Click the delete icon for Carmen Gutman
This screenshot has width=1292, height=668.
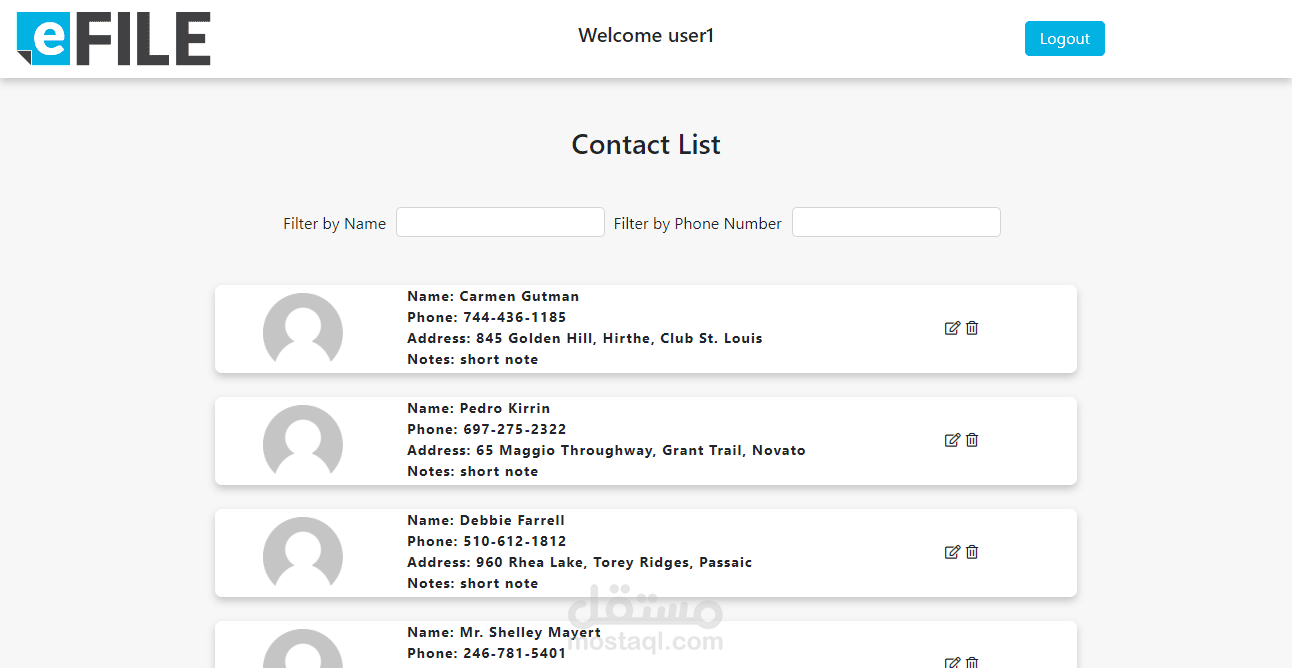[x=972, y=327]
